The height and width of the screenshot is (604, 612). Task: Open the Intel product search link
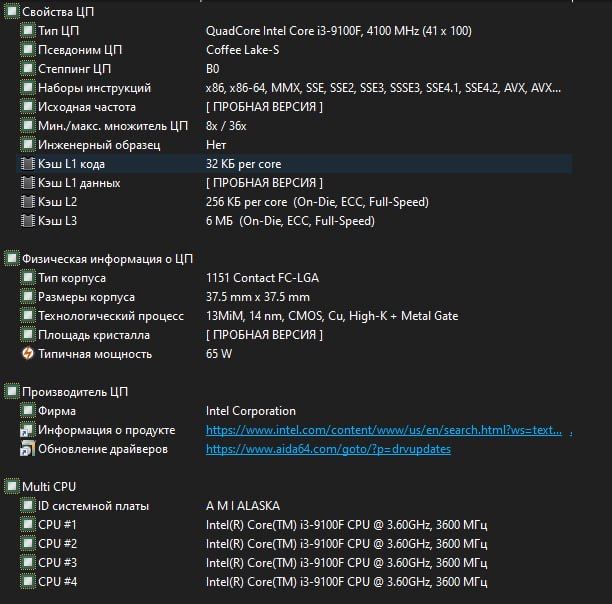tap(387, 430)
